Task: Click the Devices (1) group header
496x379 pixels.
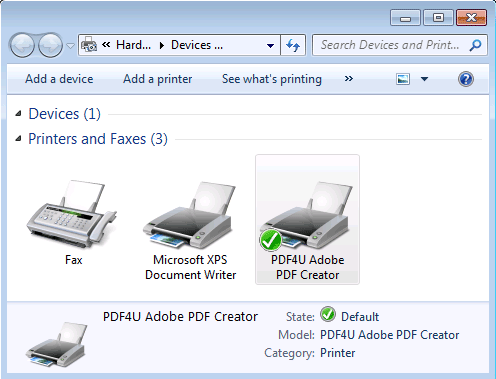Action: tap(64, 114)
